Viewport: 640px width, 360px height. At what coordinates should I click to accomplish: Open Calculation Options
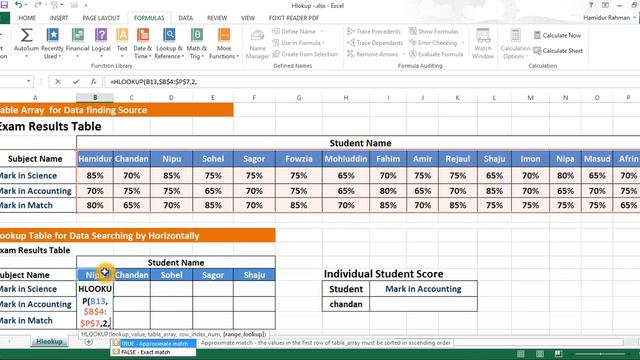tap(515, 44)
